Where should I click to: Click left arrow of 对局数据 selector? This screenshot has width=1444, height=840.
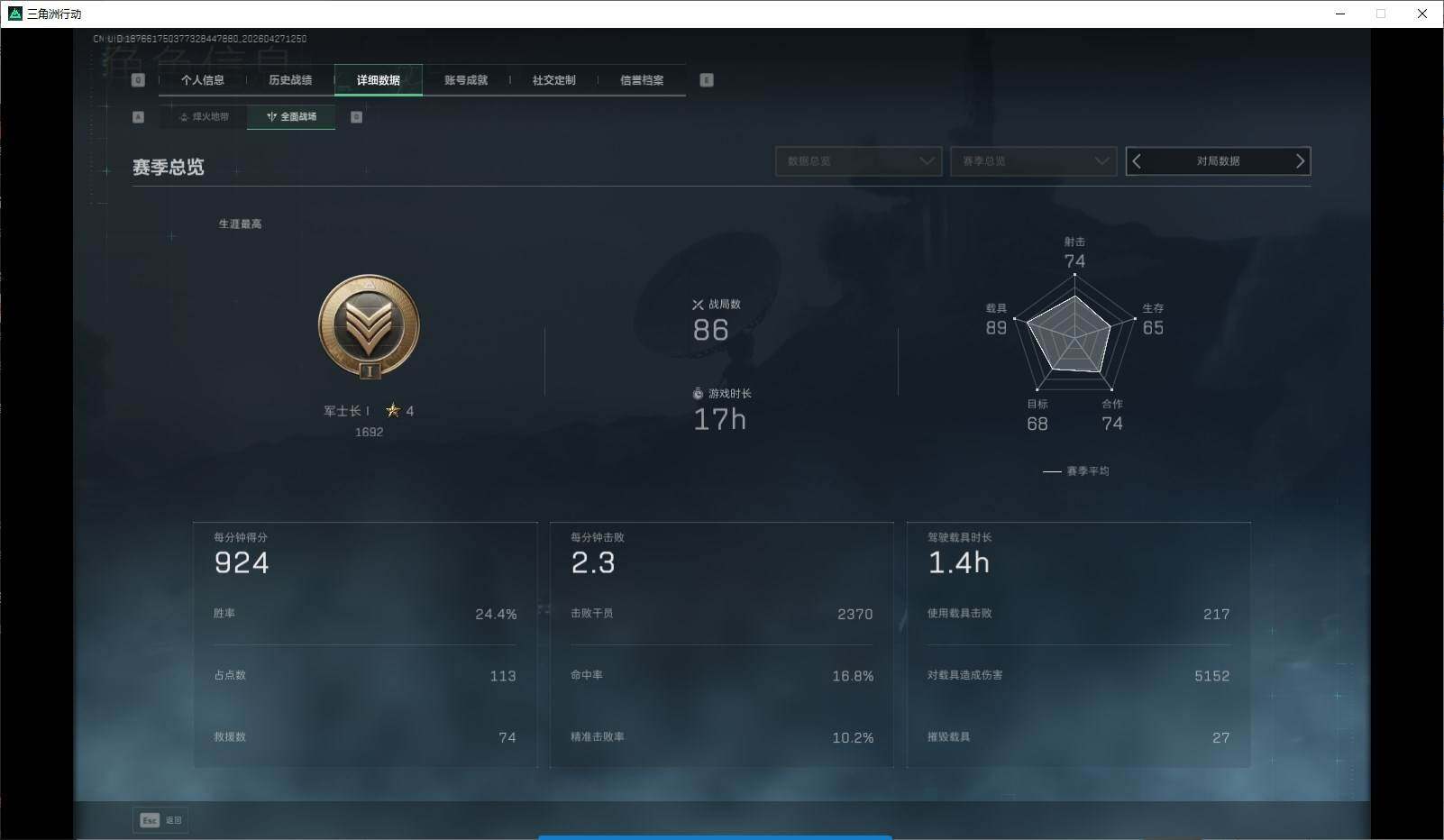point(1137,161)
